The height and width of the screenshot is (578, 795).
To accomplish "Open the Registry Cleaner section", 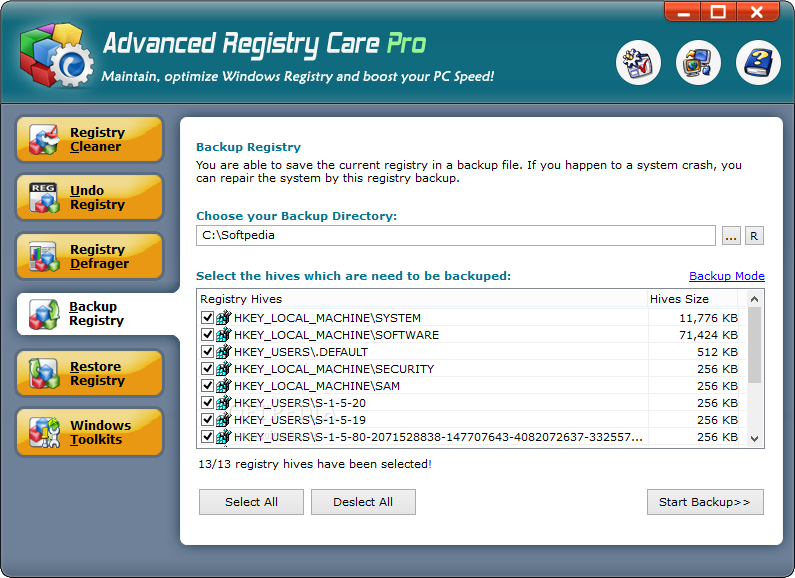I will (x=90, y=139).
